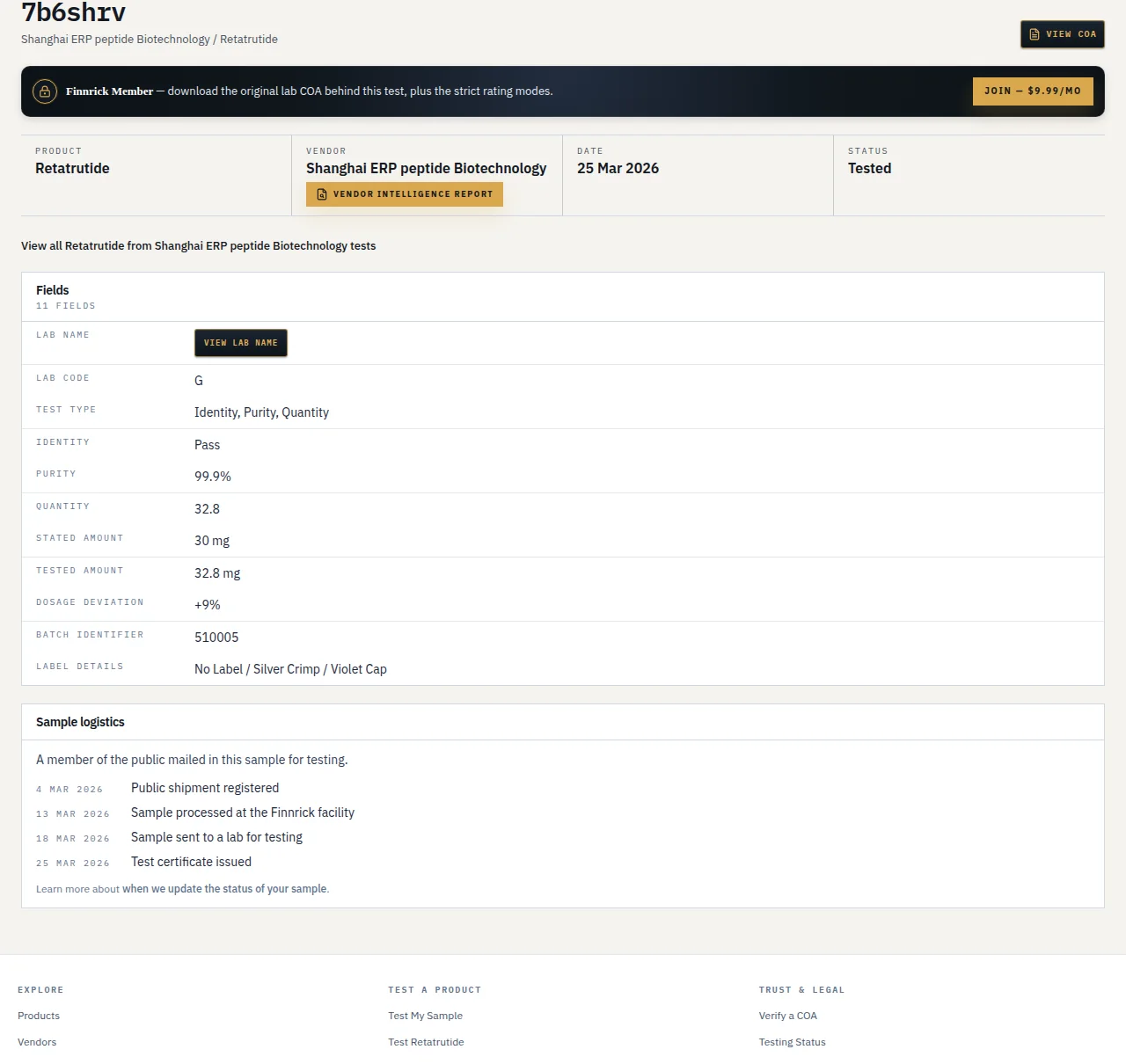Select the Quantity value 32.8
This screenshot has height=1064, width=1126.
tap(207, 509)
